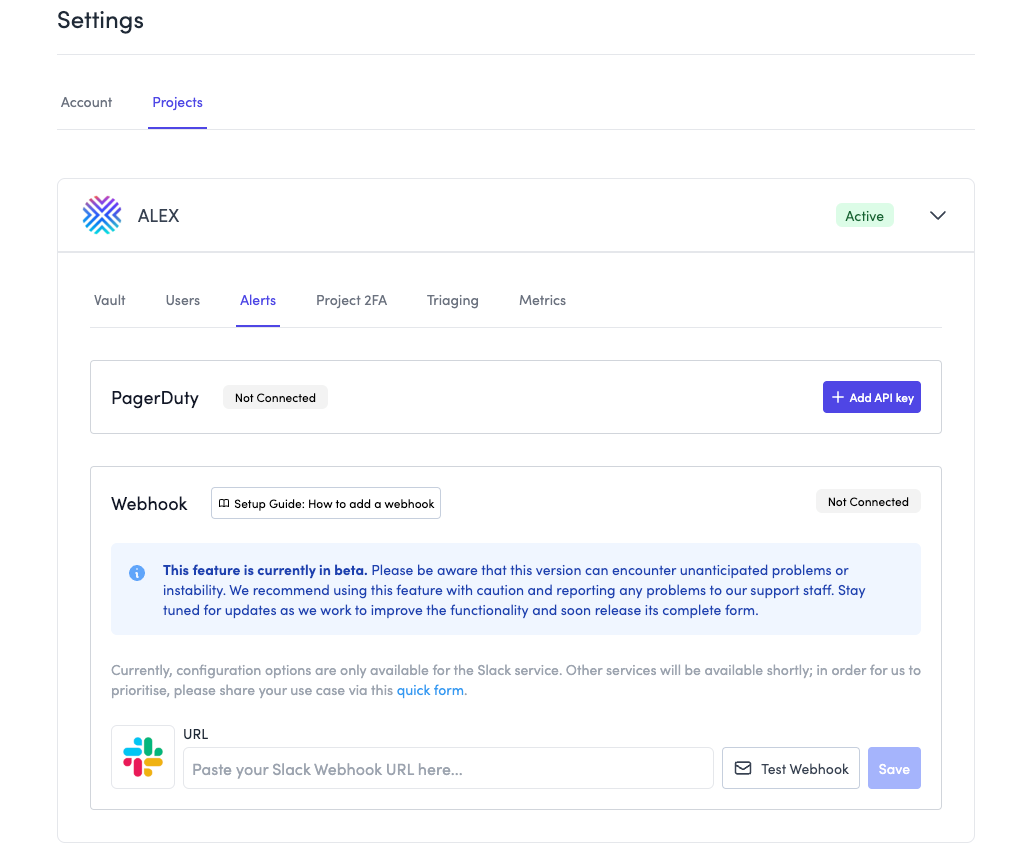View the Metrics tab

542,300
